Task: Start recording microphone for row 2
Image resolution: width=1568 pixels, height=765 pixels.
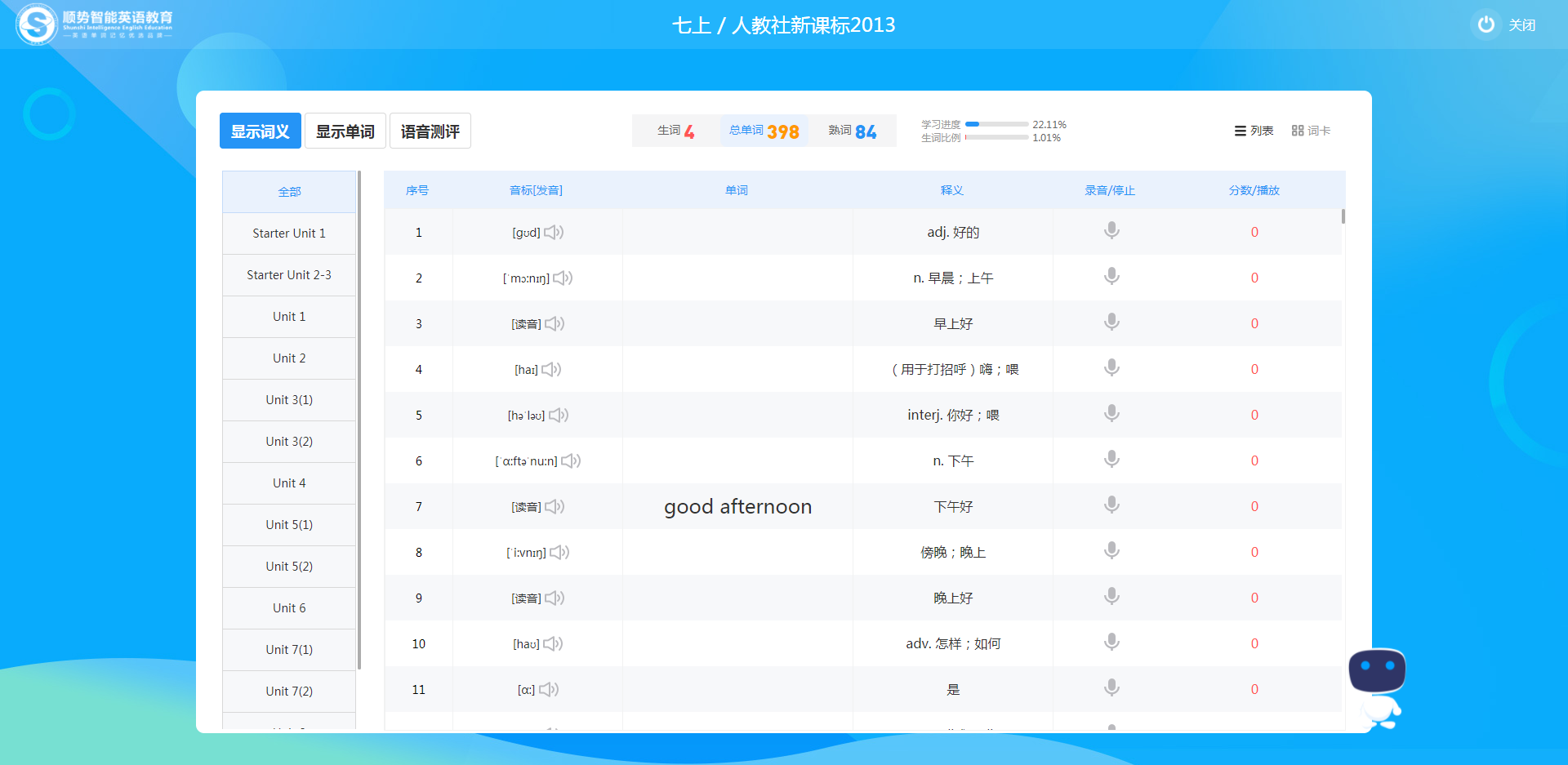Action: click(1111, 277)
